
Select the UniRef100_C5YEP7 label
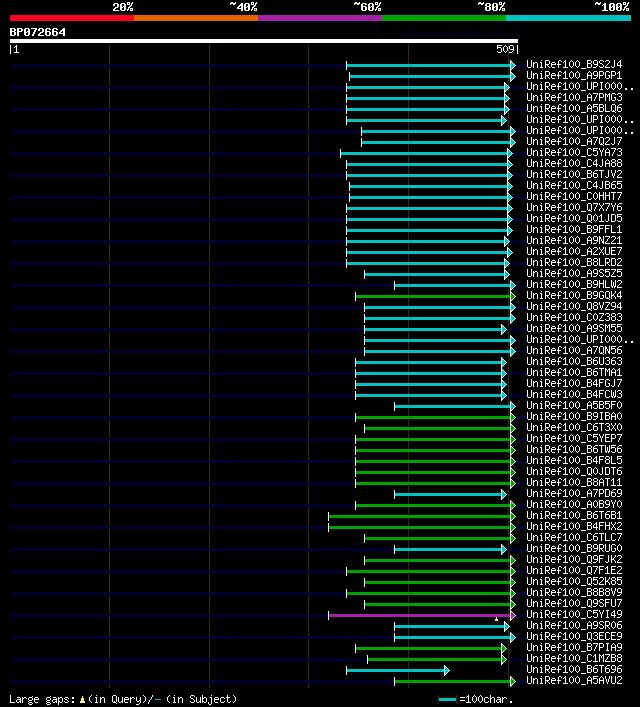[574, 438]
